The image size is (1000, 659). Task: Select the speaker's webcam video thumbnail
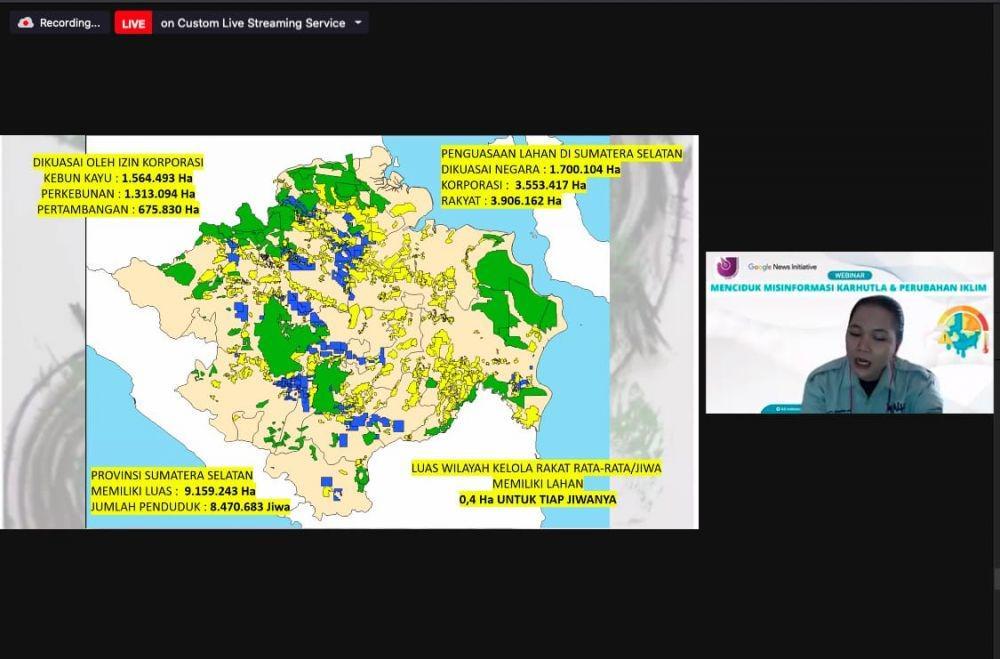[x=849, y=332]
